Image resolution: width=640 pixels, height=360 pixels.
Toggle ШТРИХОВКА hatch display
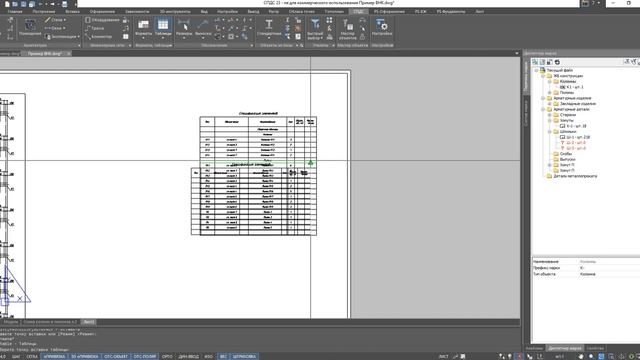tap(244, 356)
